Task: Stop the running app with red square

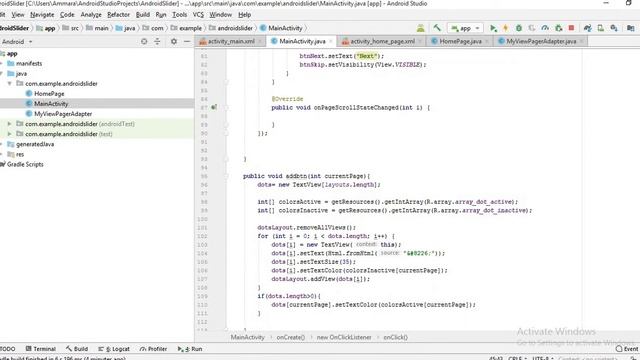Action: click(x=571, y=28)
